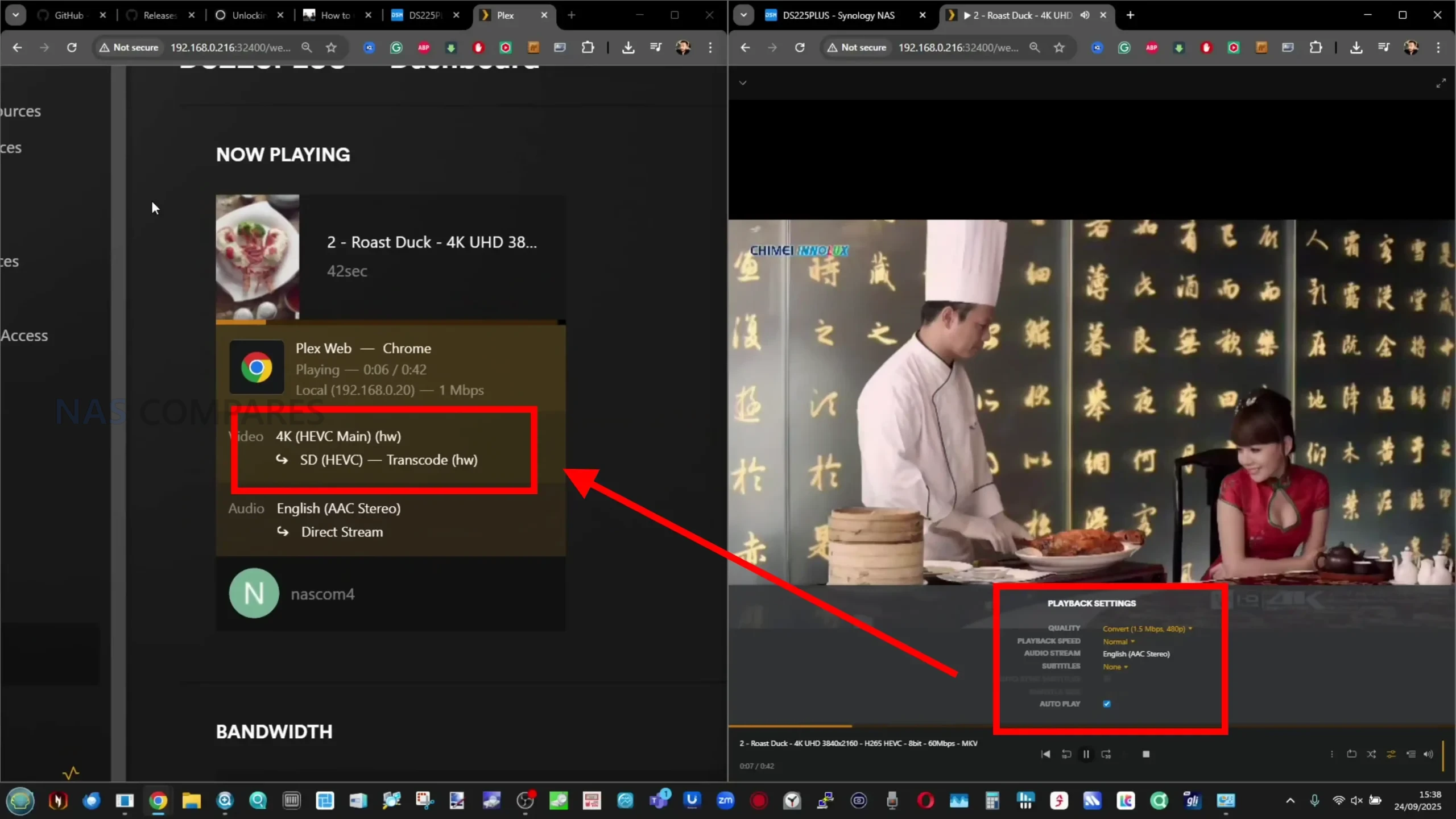
Task: Adjust the vertical volume bar in player
Action: (x=1443, y=755)
